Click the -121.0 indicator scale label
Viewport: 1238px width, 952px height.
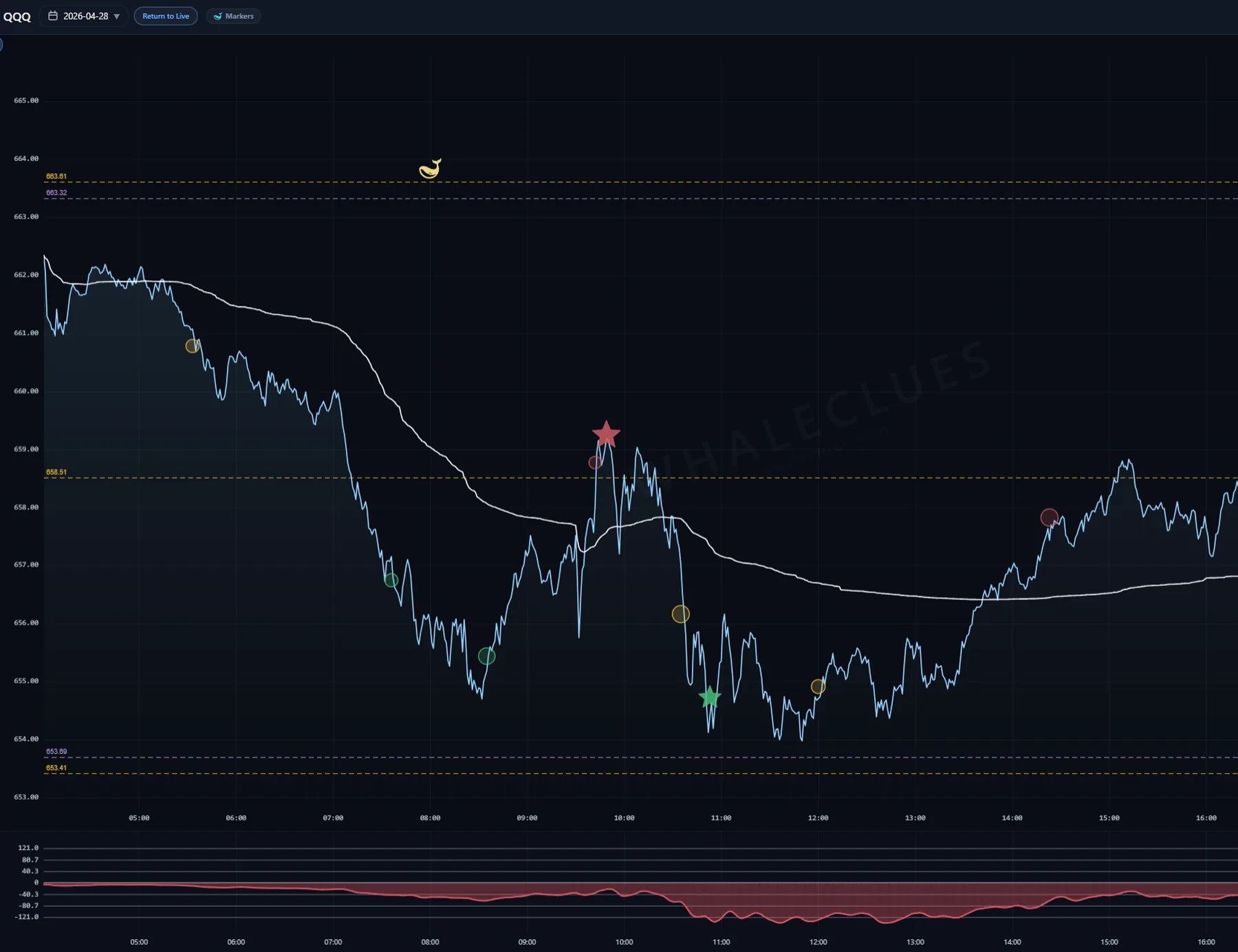(27, 917)
